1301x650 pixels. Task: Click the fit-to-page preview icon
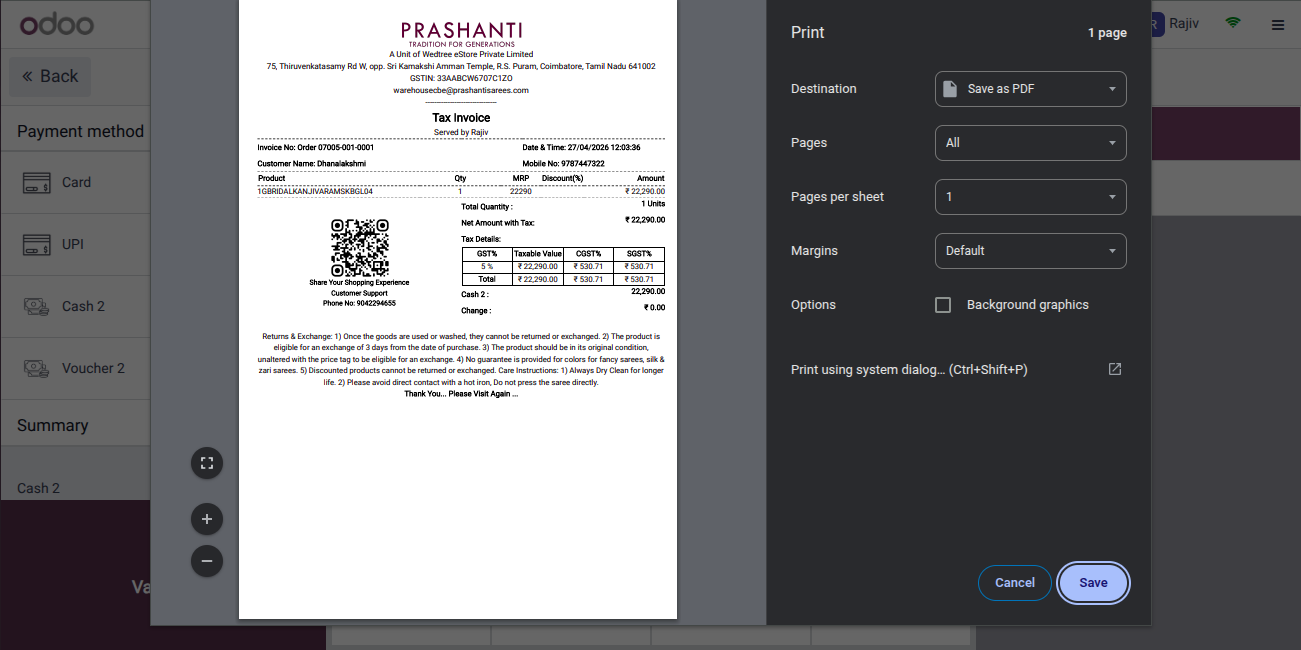pos(207,463)
